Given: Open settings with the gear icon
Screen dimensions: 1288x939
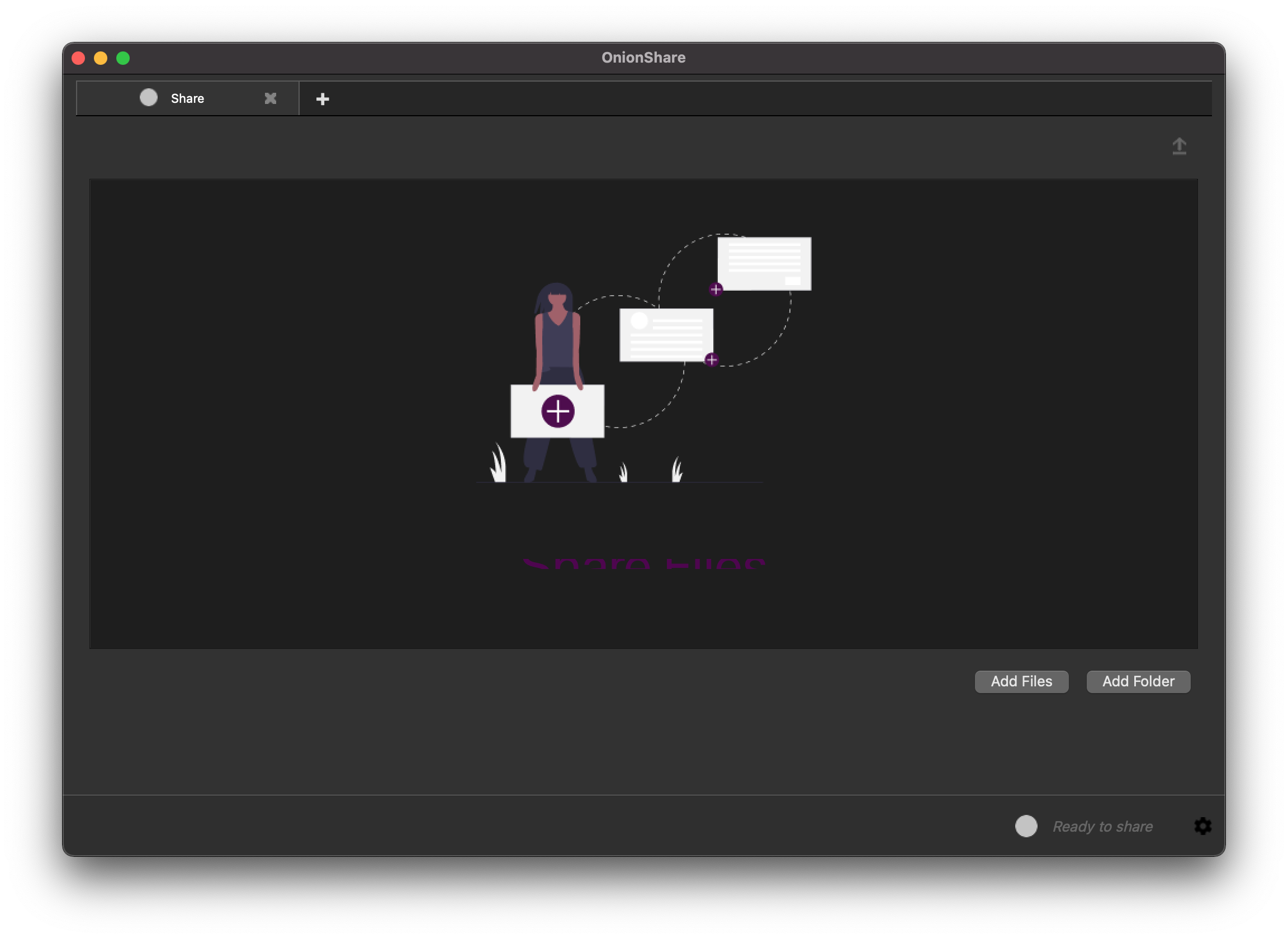Looking at the screenshot, I should [1202, 826].
